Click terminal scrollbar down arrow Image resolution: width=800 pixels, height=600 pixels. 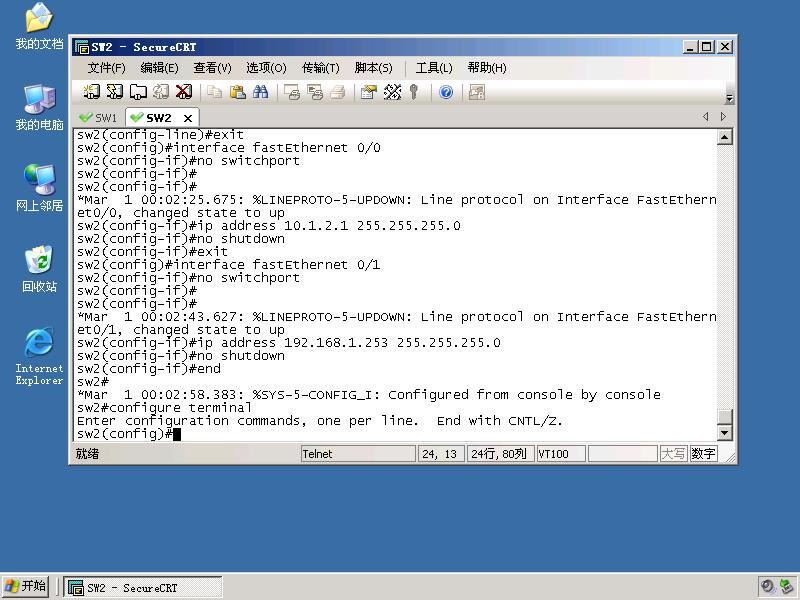725,433
